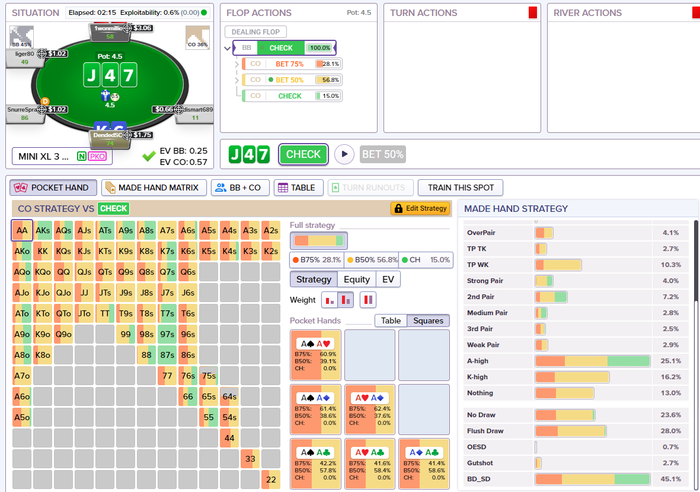Click the dealer button chip on table
The width and height of the screenshot is (700, 492).
pyautogui.click(x=45, y=101)
